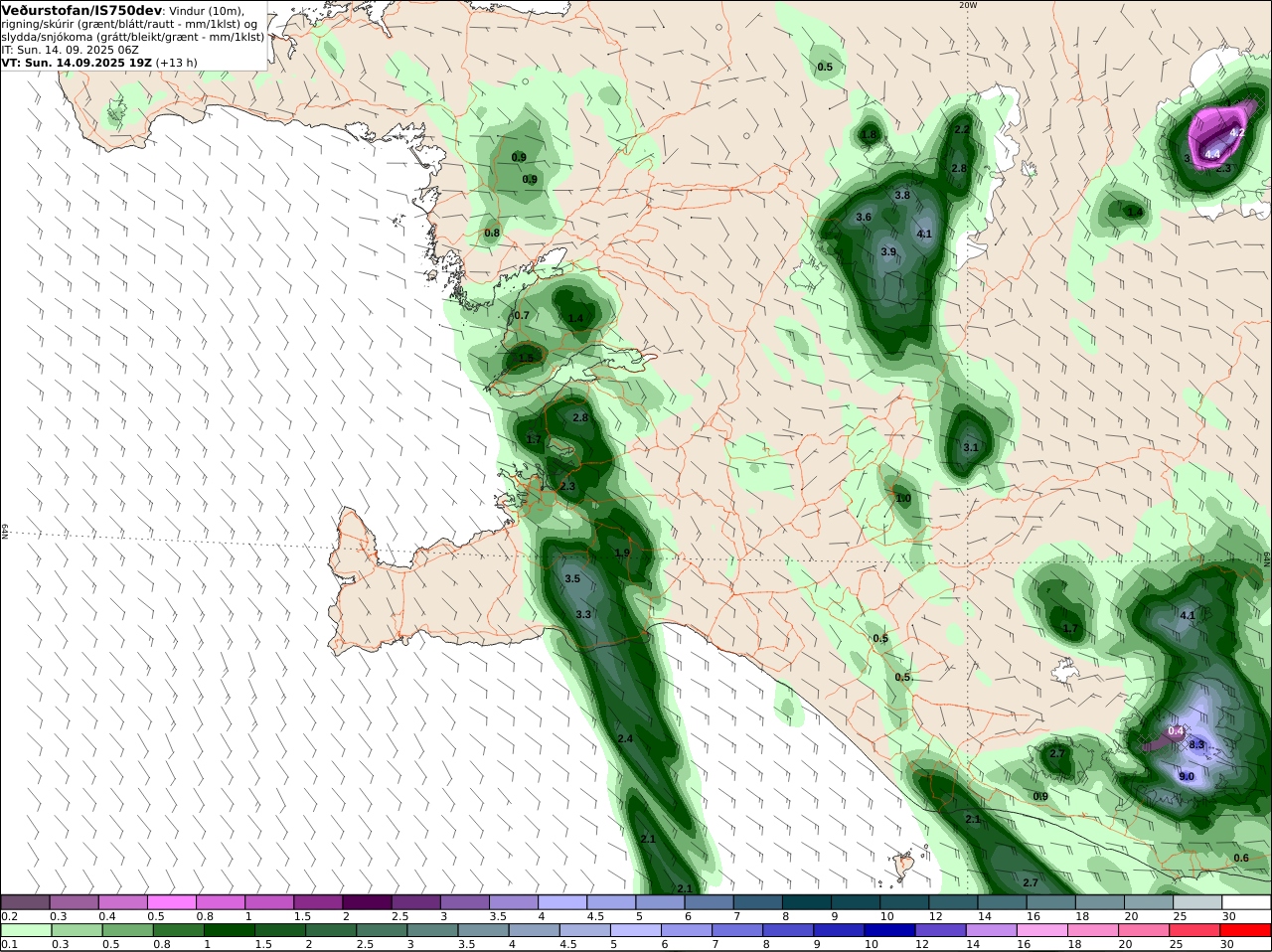This screenshot has height=952, width=1272.
Task: Select the 1 dark green swatch in the bottom legend row
Action: (x=229, y=930)
